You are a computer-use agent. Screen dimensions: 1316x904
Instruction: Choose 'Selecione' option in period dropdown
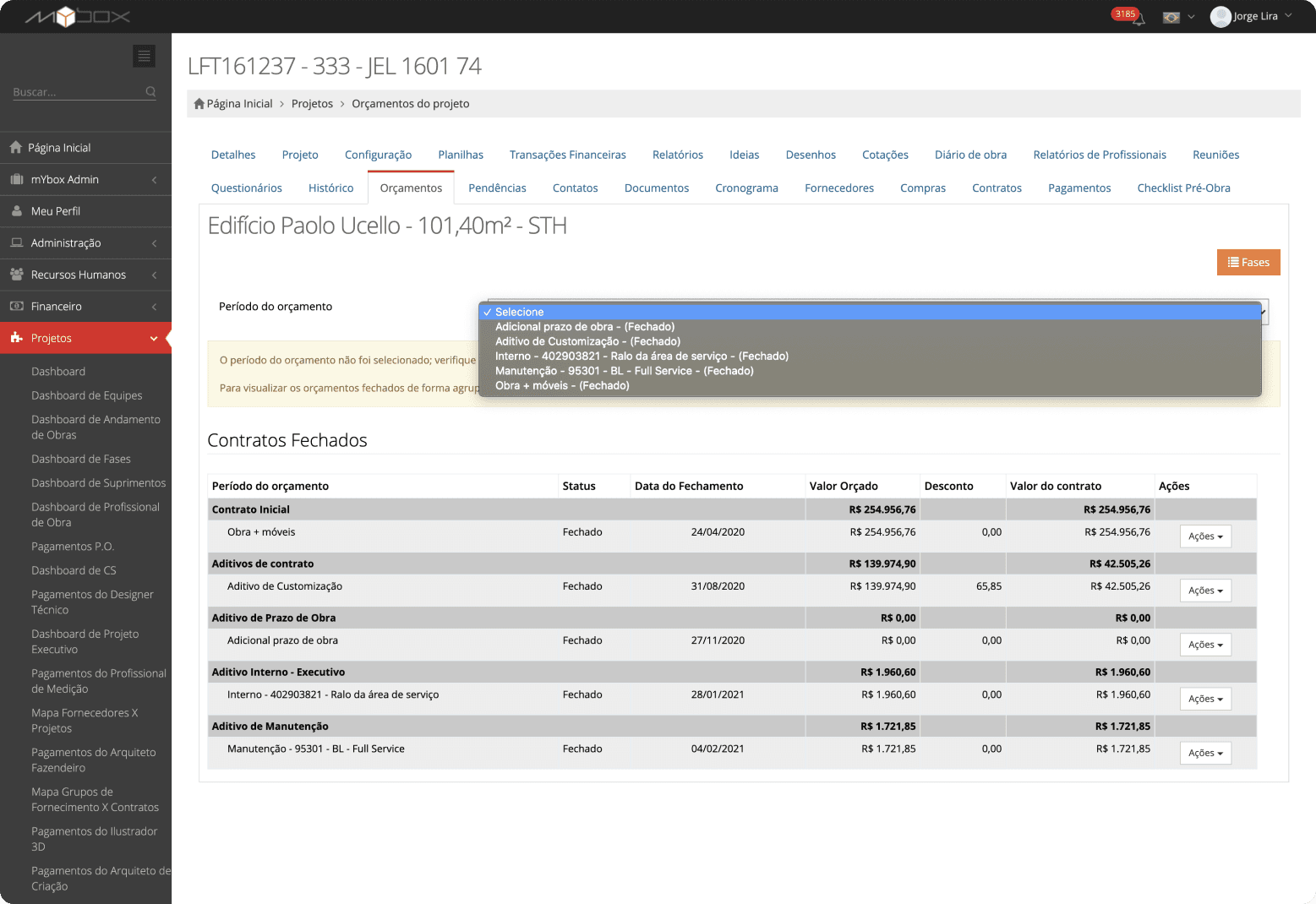point(870,312)
